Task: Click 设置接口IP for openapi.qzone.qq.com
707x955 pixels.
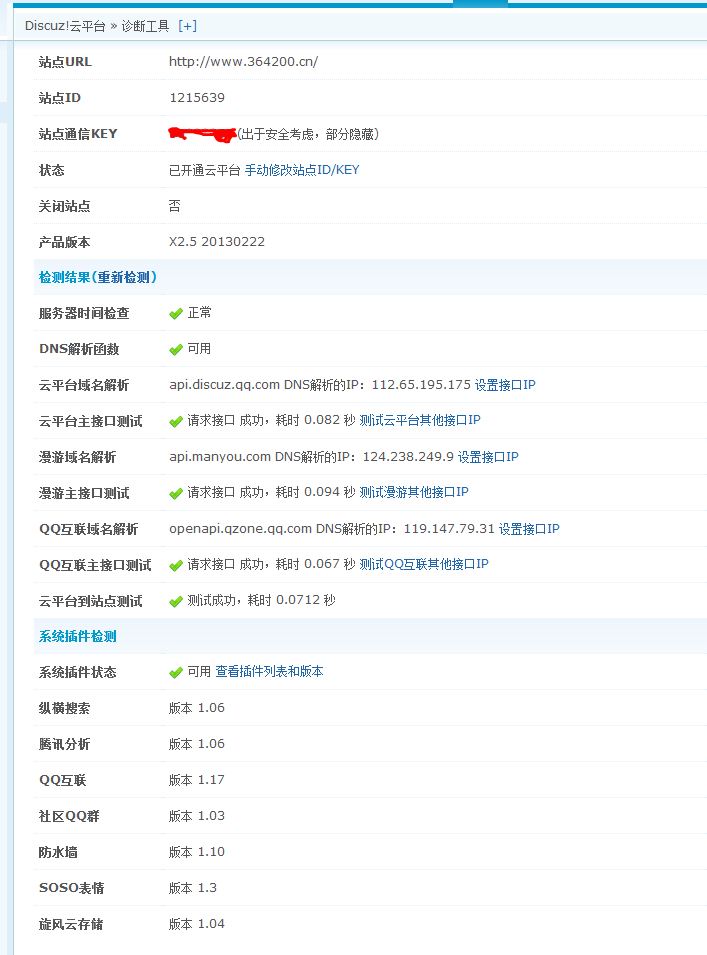Action: point(529,529)
